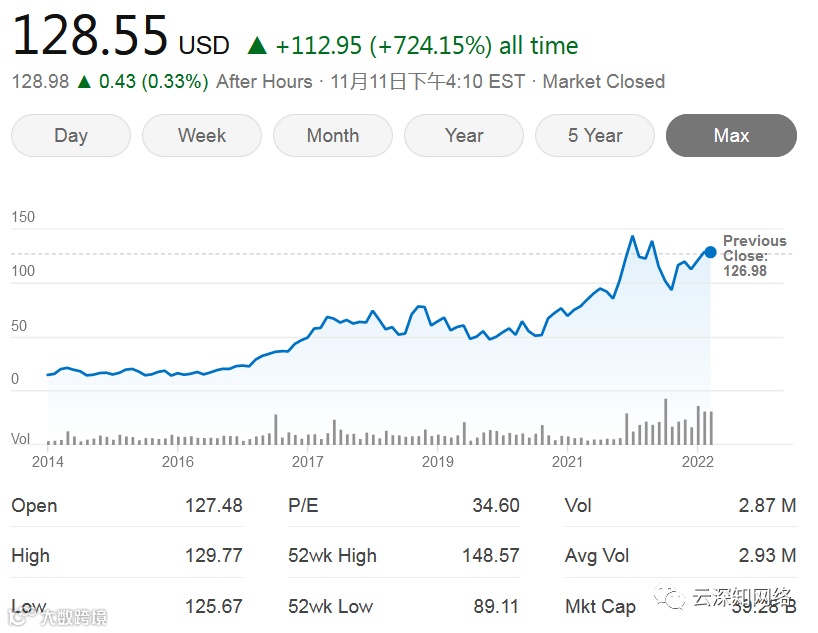Open the 5 Year chart range
The width and height of the screenshot is (818, 633).
coord(595,136)
